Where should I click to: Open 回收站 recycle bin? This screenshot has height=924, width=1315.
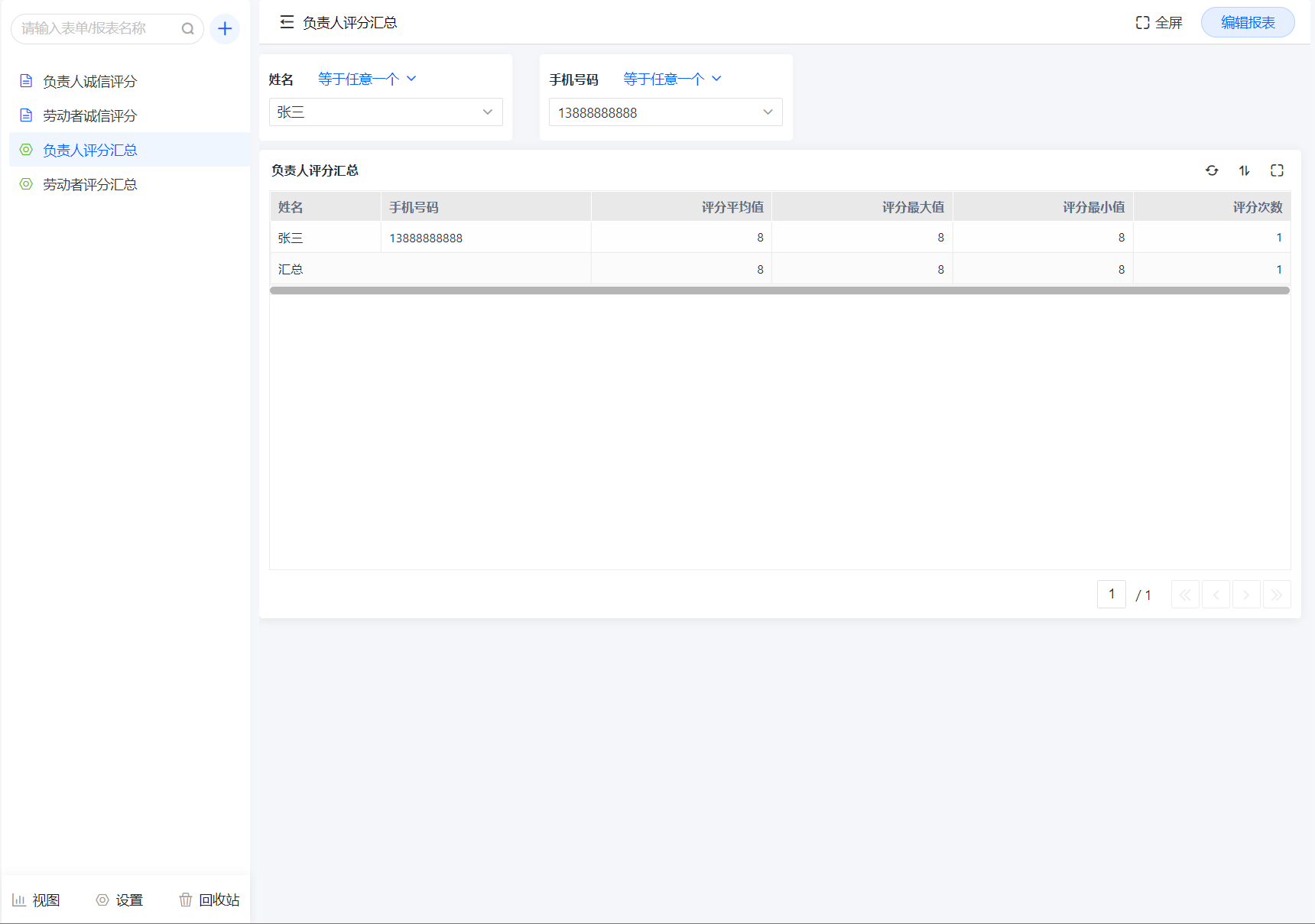[x=209, y=900]
